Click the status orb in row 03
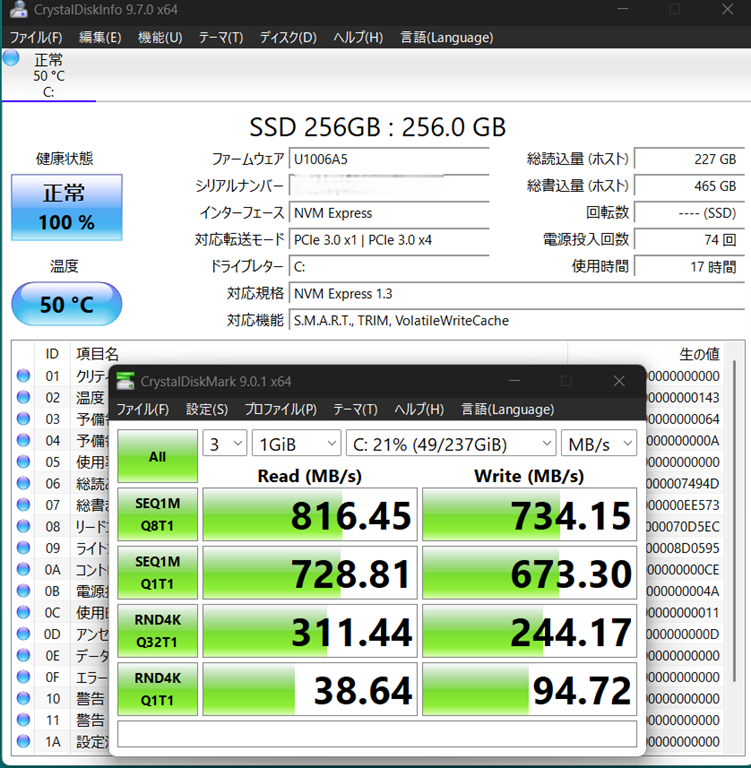Viewport: 751px width, 768px height. coord(23,419)
